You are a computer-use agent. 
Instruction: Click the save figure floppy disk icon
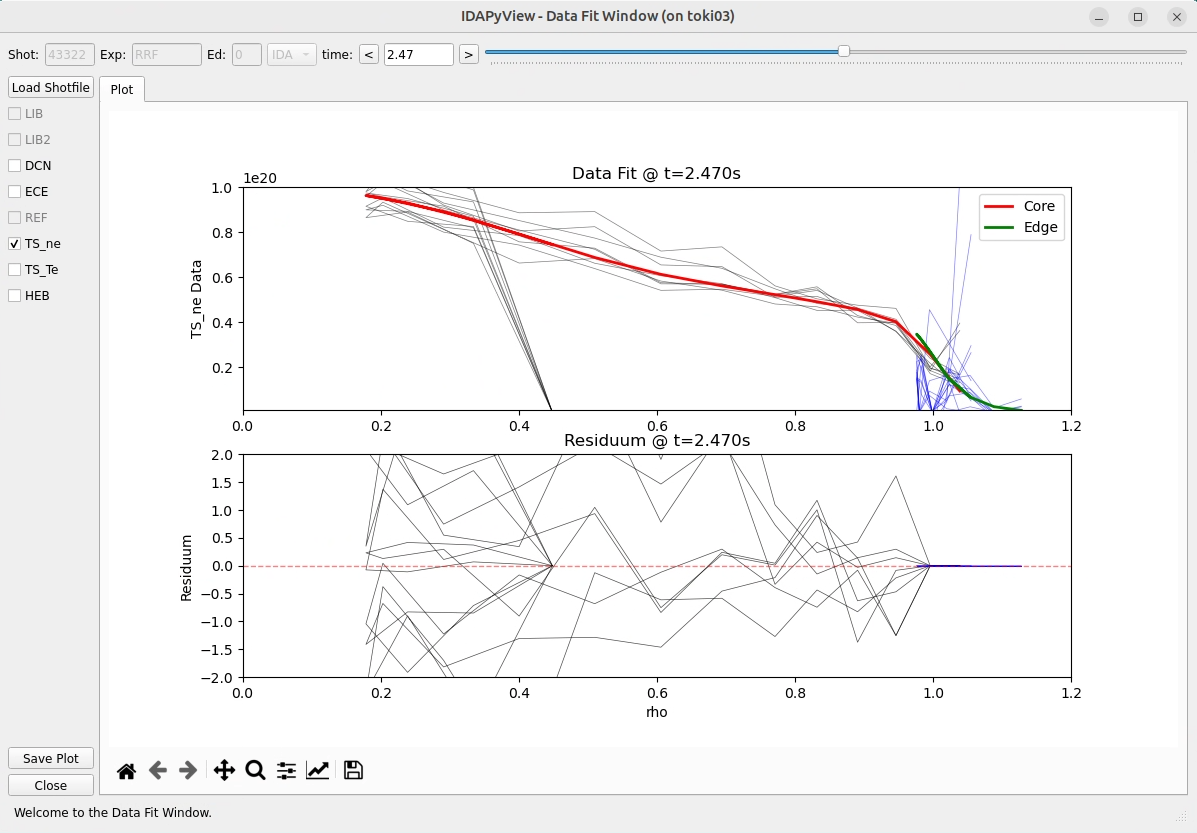coord(352,769)
